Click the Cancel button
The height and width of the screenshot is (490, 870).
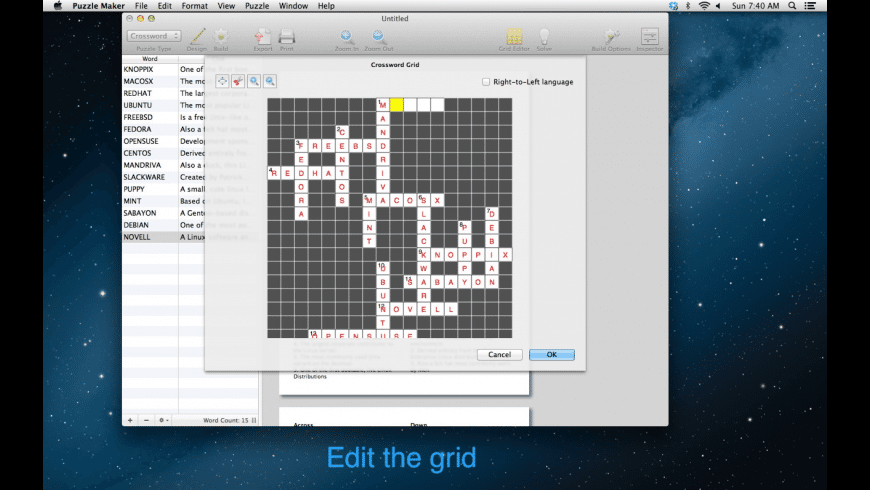tap(499, 355)
